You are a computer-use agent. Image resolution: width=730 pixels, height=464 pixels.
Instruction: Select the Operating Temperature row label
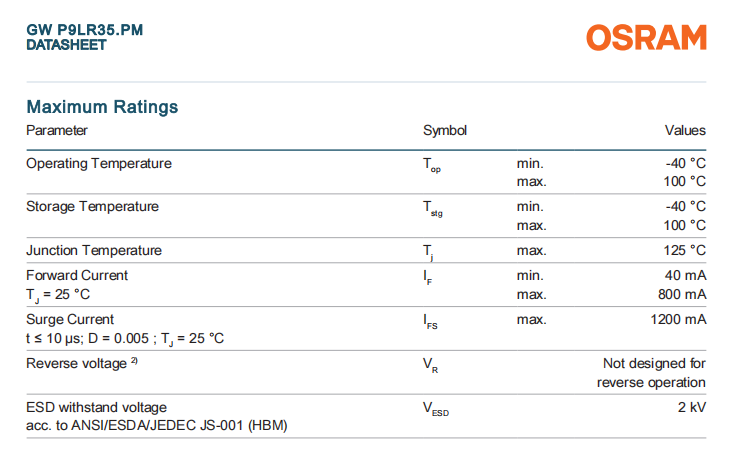point(99,163)
